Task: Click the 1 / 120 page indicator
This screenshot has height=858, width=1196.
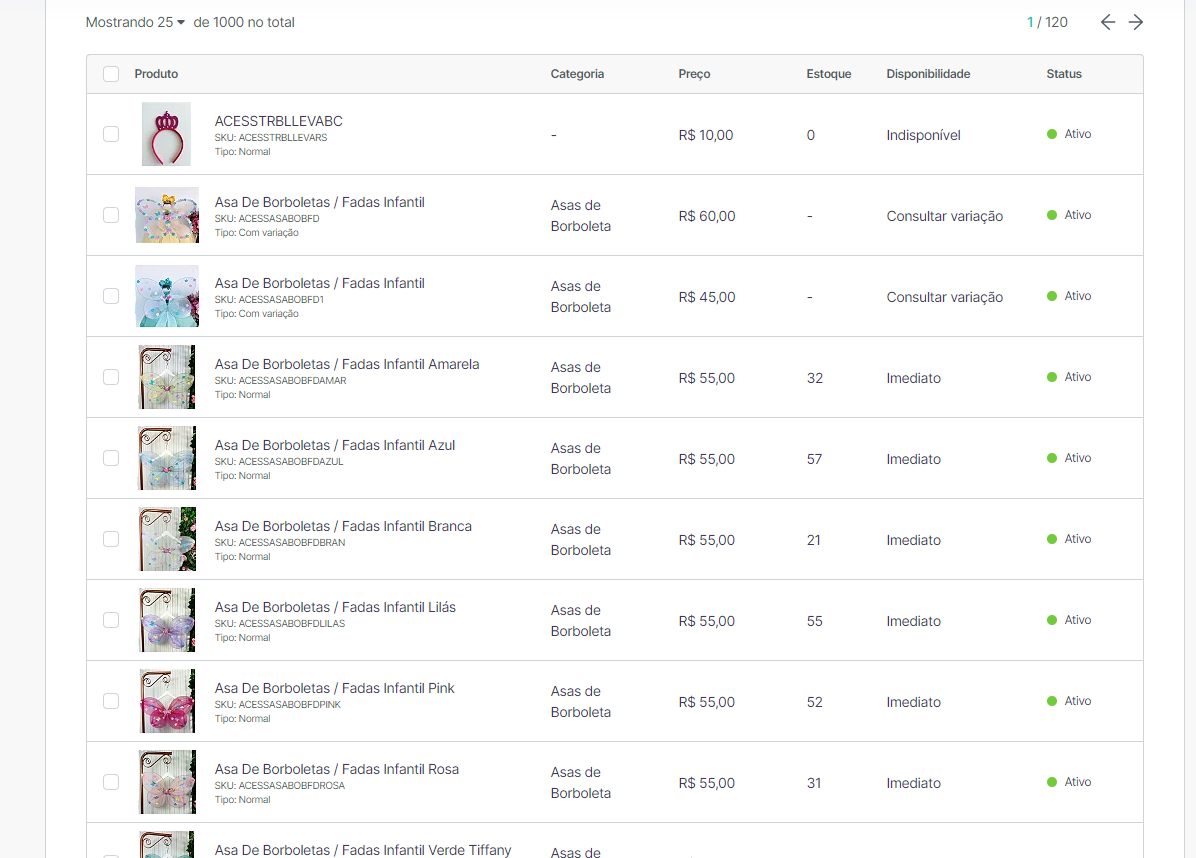Action: coord(1047,22)
